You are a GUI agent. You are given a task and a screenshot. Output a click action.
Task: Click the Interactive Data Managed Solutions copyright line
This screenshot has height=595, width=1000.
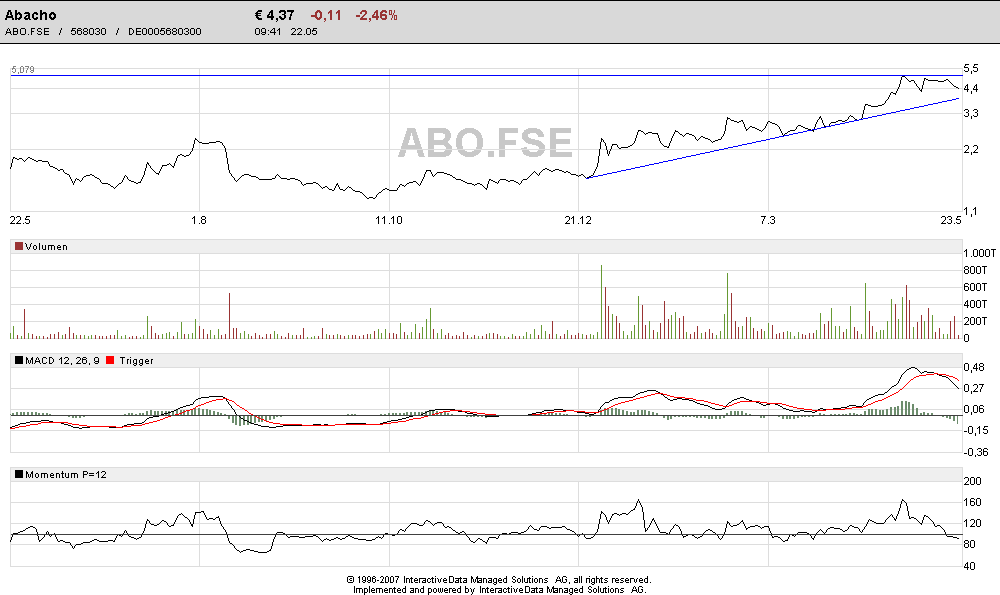pyautogui.click(x=498, y=579)
